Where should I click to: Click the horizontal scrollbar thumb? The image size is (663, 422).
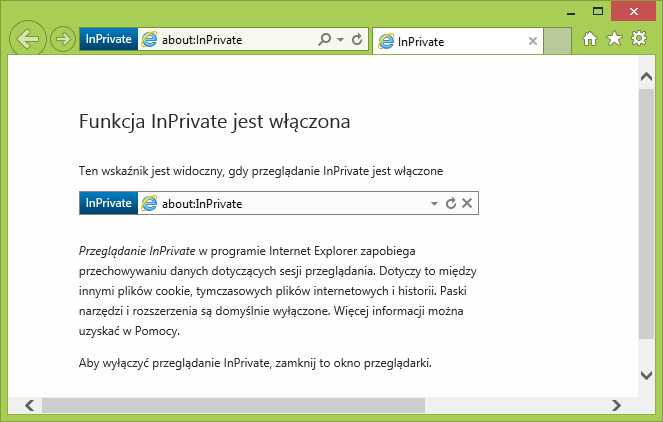click(x=233, y=405)
